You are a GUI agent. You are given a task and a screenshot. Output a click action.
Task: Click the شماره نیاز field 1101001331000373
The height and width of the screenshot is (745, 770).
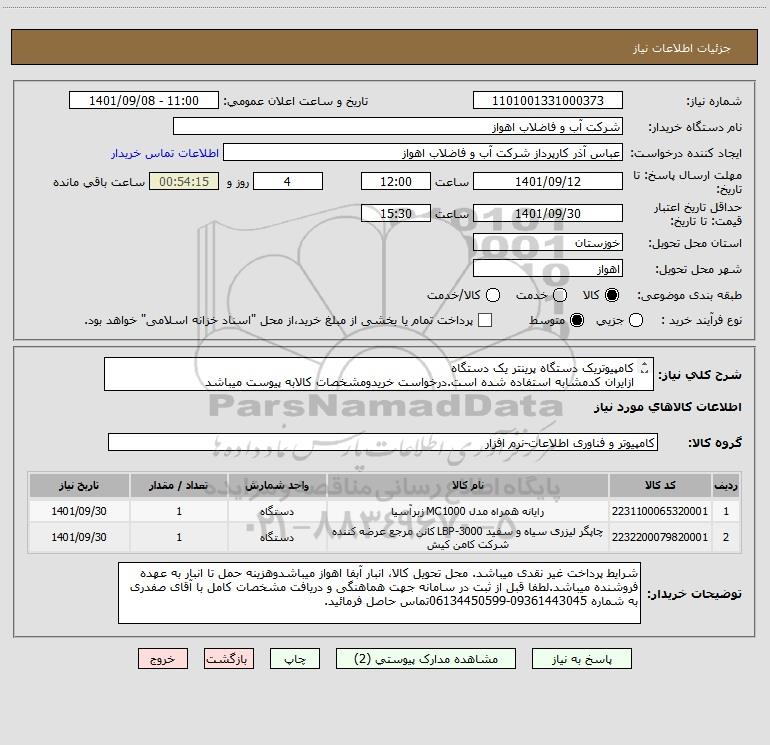pos(548,101)
